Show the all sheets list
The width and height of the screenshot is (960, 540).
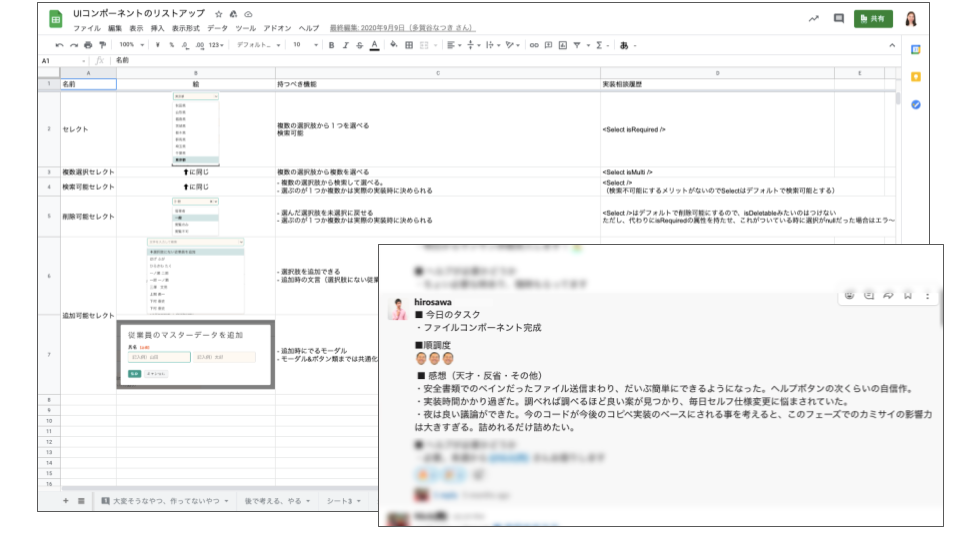click(81, 501)
